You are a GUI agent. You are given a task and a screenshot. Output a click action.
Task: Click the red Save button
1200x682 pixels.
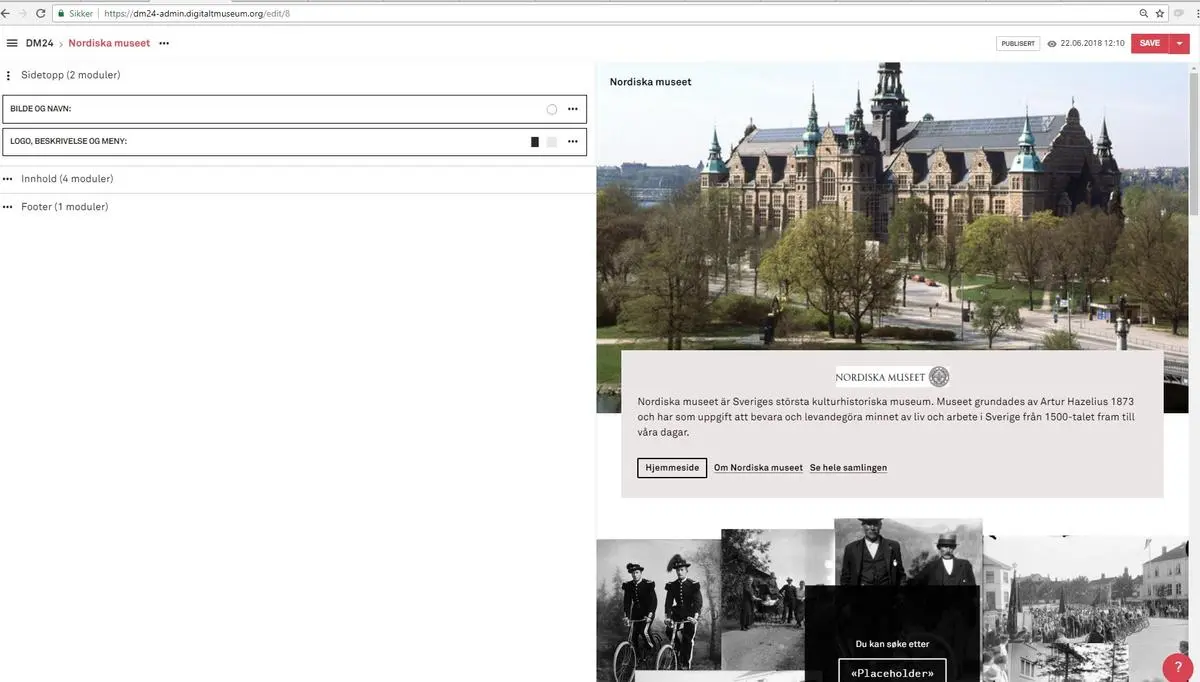[1150, 43]
